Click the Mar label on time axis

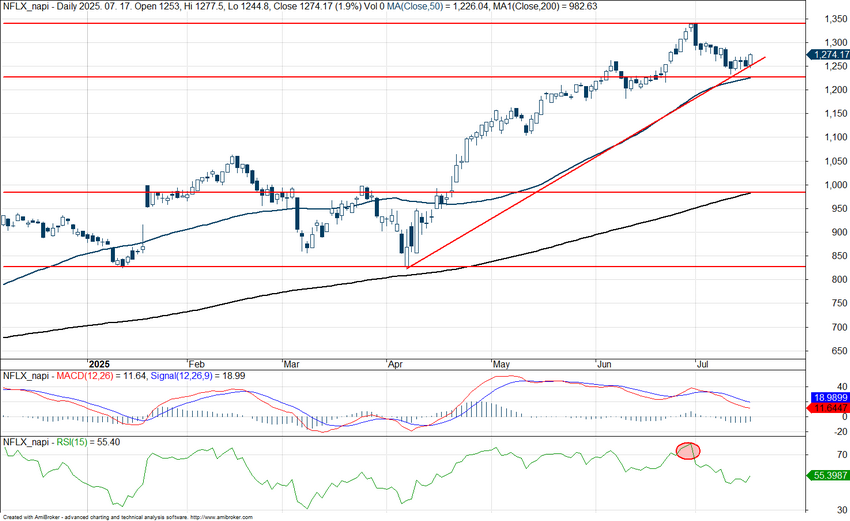(x=292, y=364)
